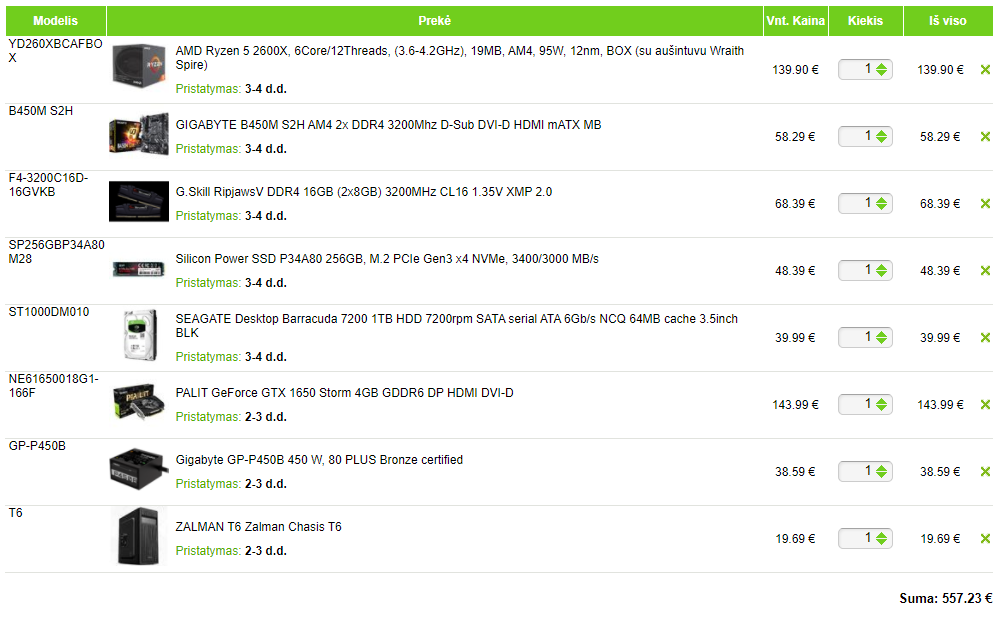Open ZALMAN T6 case product image
Viewport: 998px width, 633px height.
(139, 536)
